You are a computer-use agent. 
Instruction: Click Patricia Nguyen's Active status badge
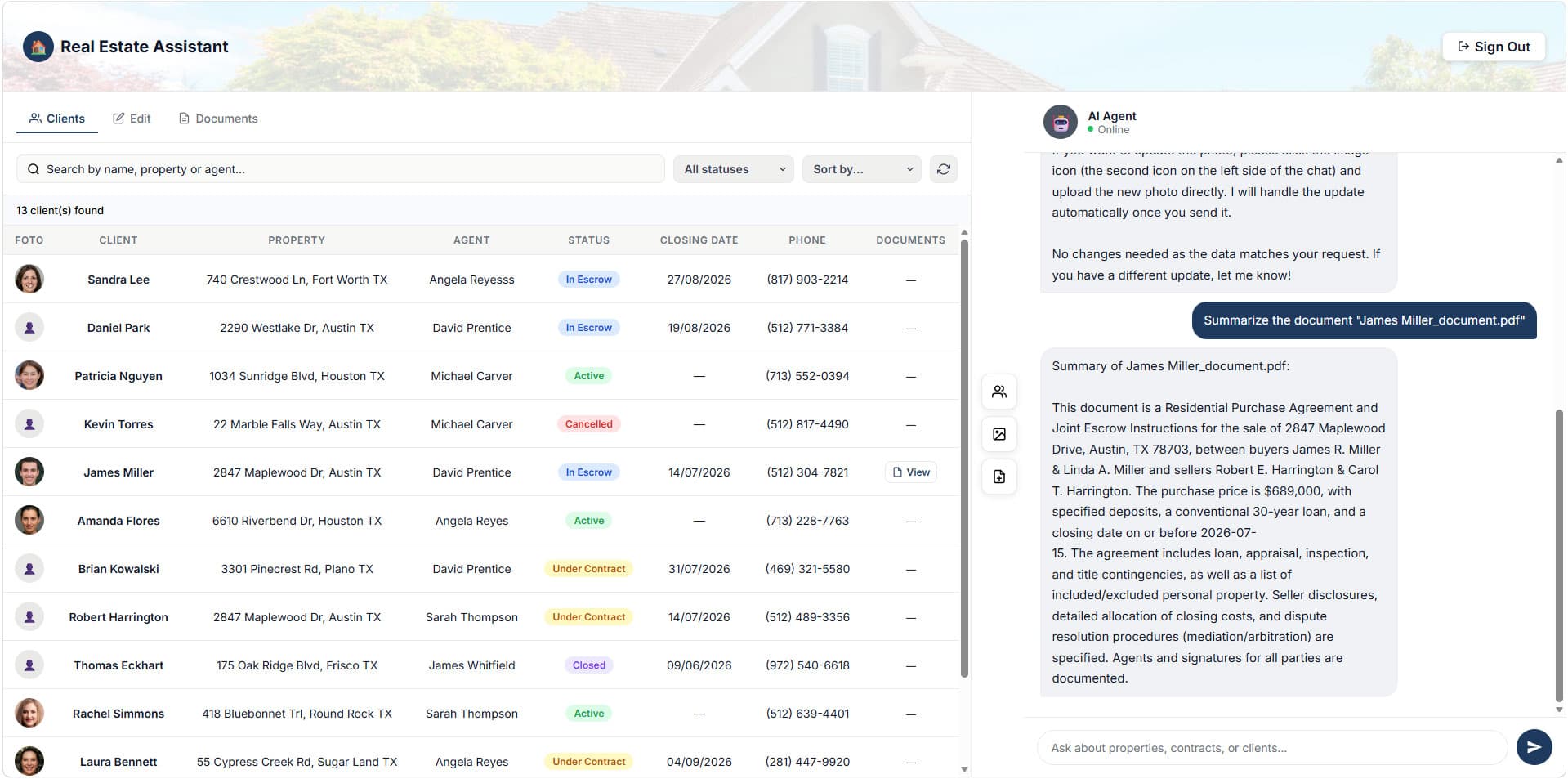588,376
